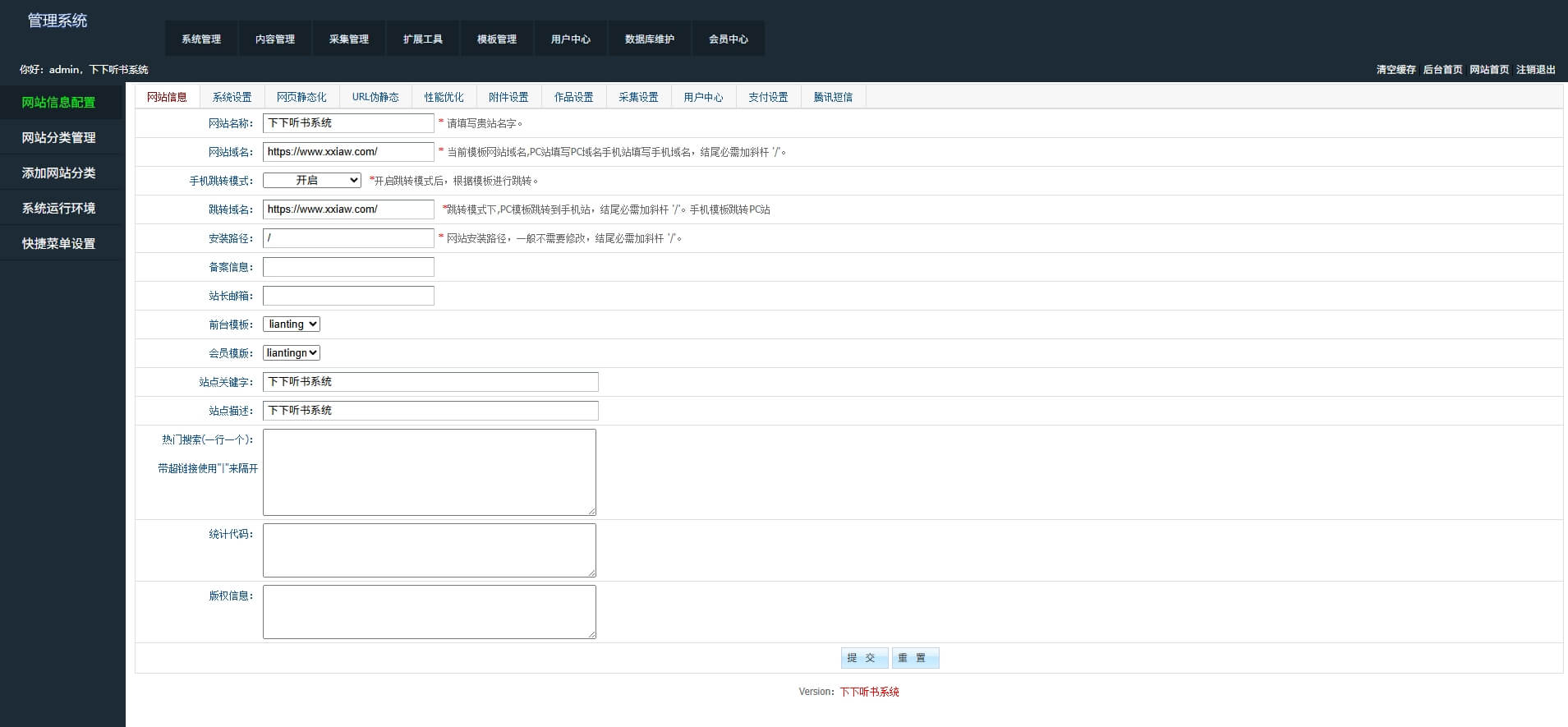Open the 前台模板 lianting dropdown
This screenshot has height=727, width=1568.
(x=292, y=324)
